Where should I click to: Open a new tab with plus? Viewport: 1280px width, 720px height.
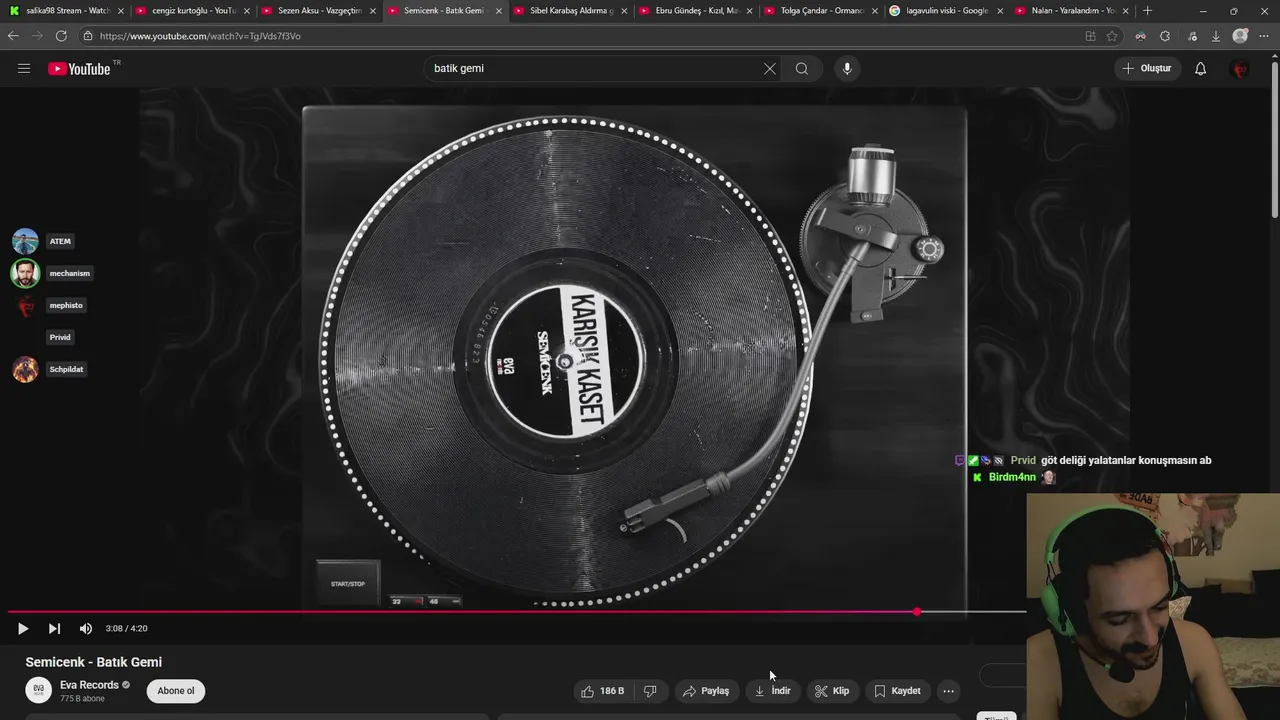tap(1147, 11)
